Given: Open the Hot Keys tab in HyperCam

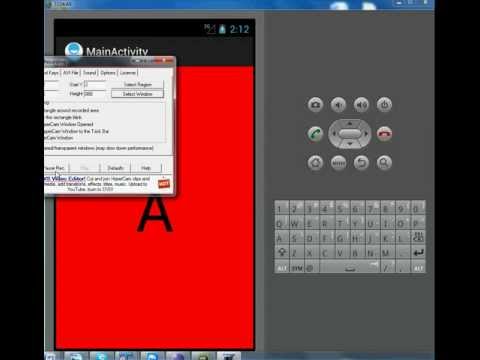Looking at the screenshot, I should click(52, 73).
